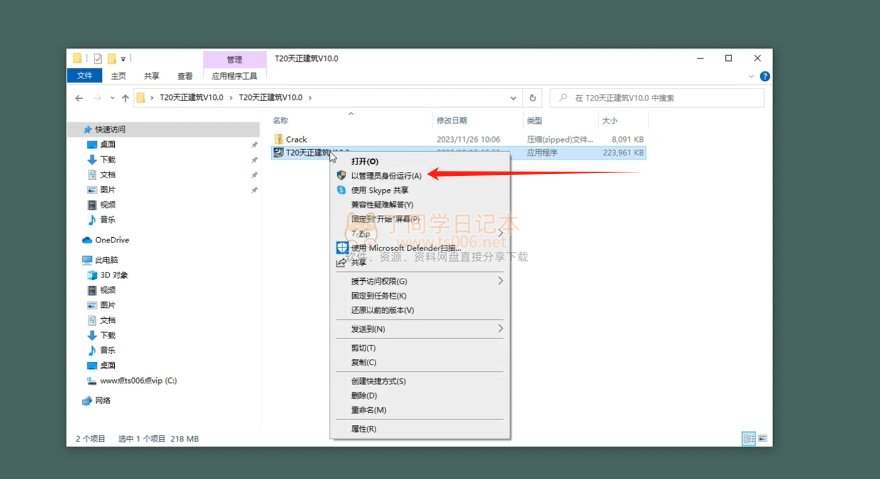The image size is (880, 479).
Task: Choose 共享 in the context menu
Action: point(420,262)
